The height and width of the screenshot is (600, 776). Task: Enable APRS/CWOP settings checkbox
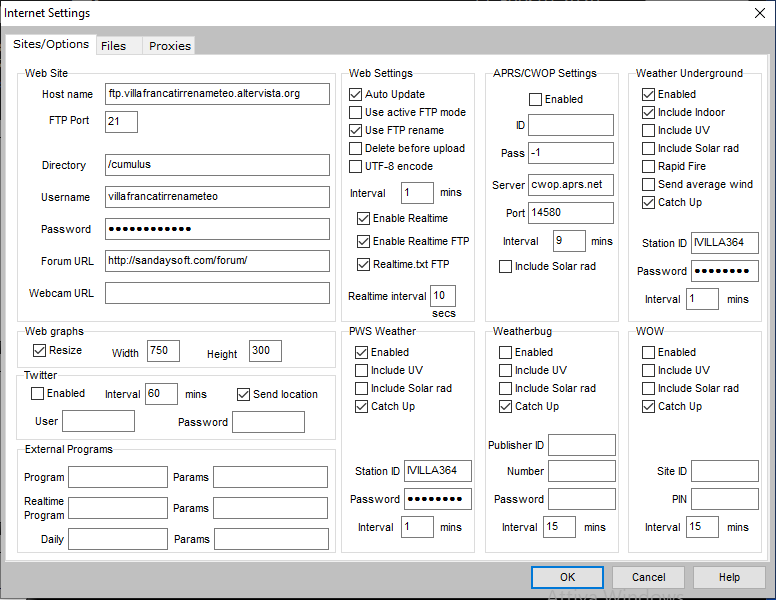pyautogui.click(x=535, y=100)
